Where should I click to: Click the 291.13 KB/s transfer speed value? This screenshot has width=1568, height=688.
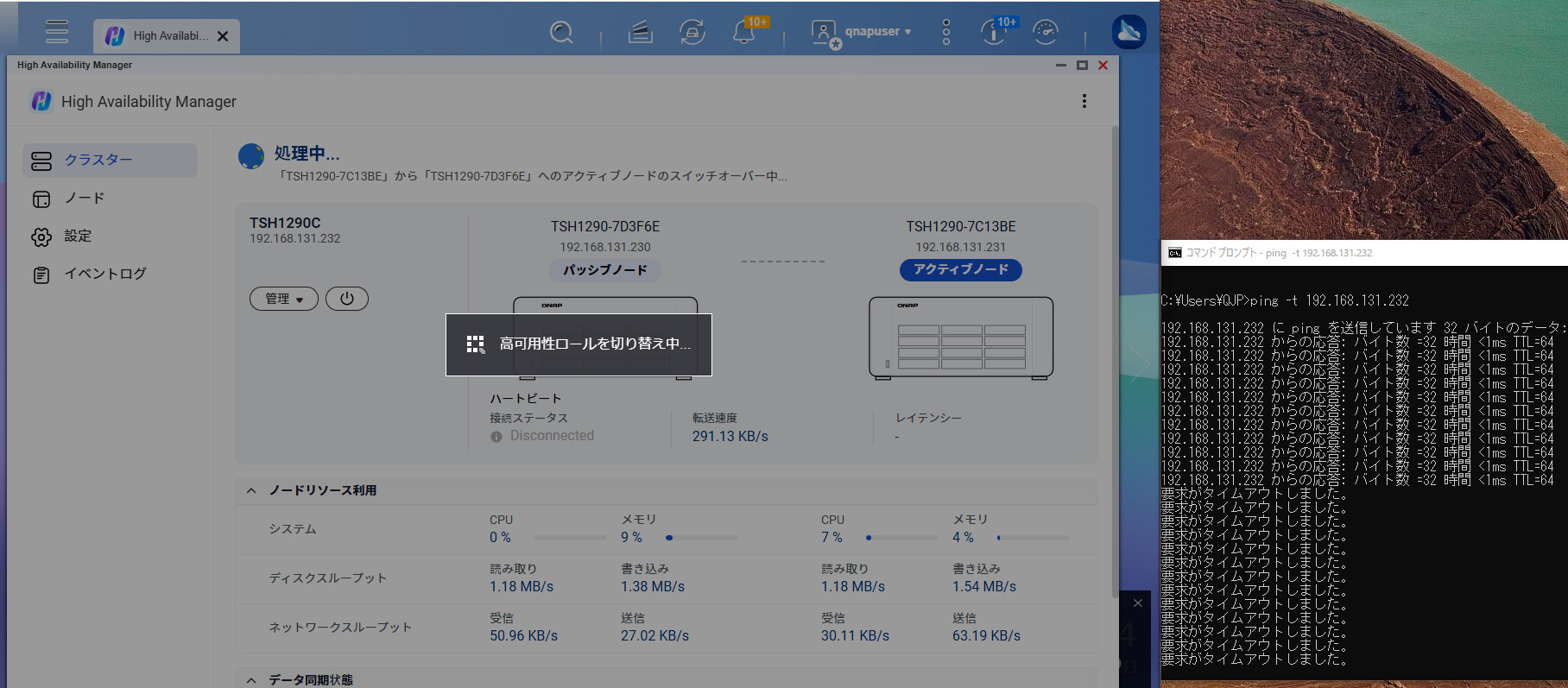point(730,437)
